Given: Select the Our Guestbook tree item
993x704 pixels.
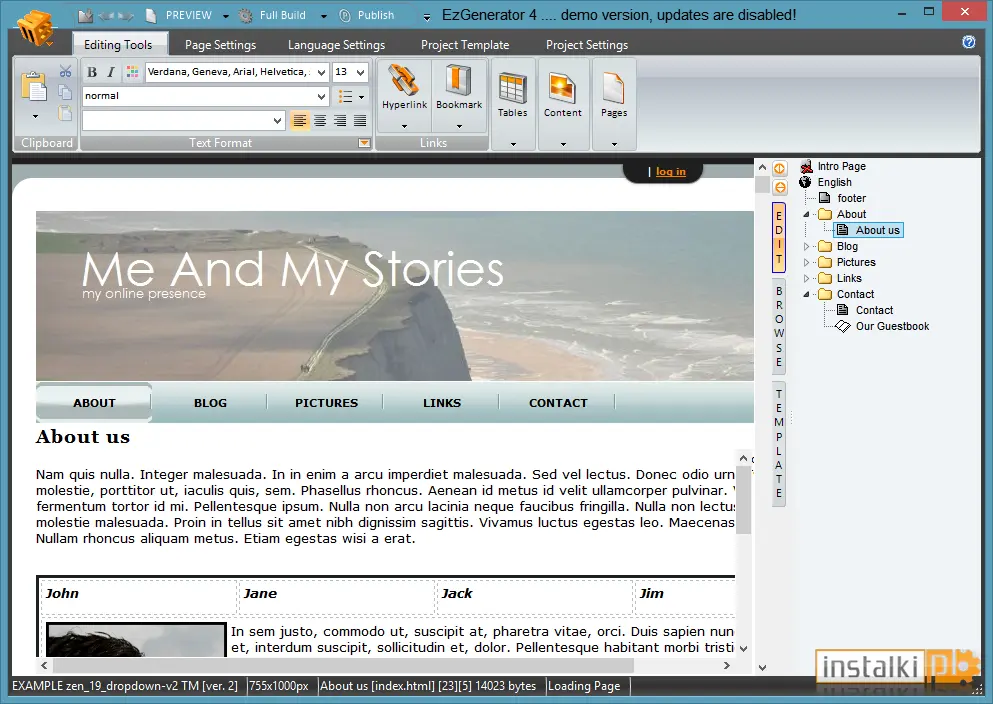Looking at the screenshot, I should 892,326.
